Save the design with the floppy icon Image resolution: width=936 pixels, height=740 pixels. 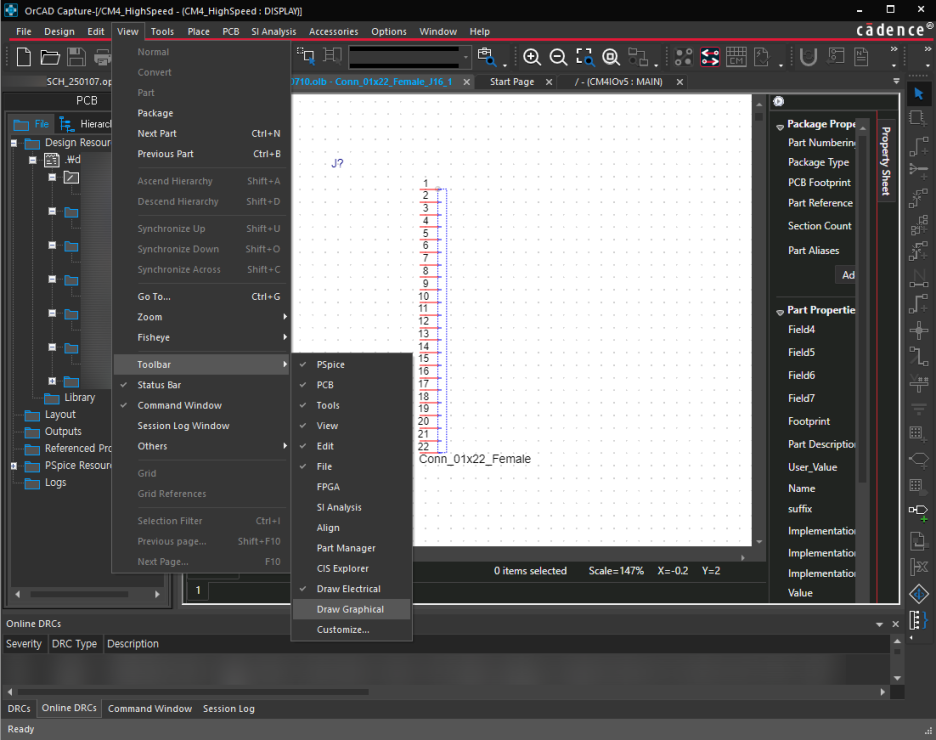76,57
